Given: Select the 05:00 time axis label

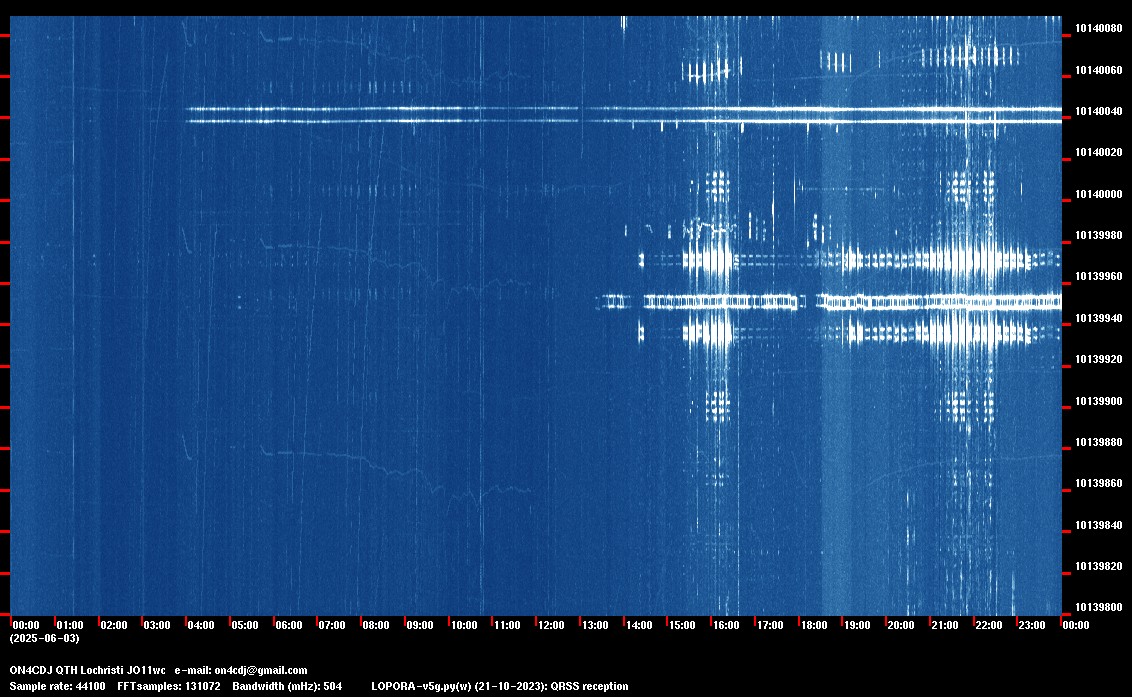Looking at the screenshot, I should click(x=245, y=625).
